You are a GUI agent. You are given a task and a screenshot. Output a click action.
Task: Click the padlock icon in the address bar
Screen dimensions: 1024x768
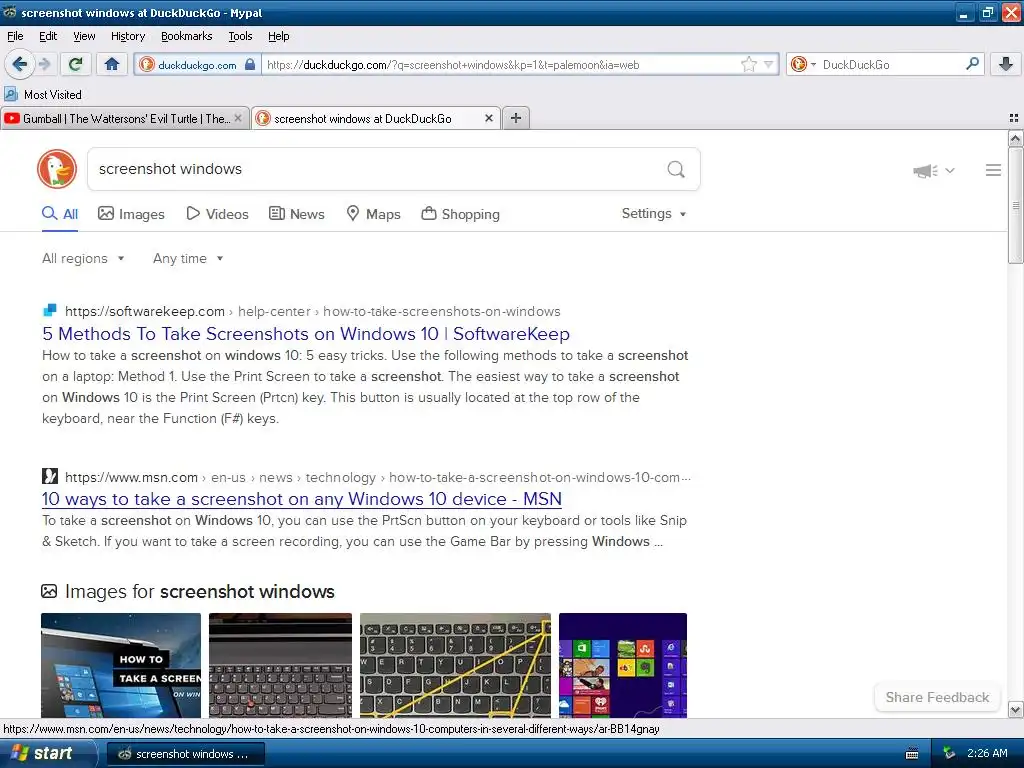249,65
